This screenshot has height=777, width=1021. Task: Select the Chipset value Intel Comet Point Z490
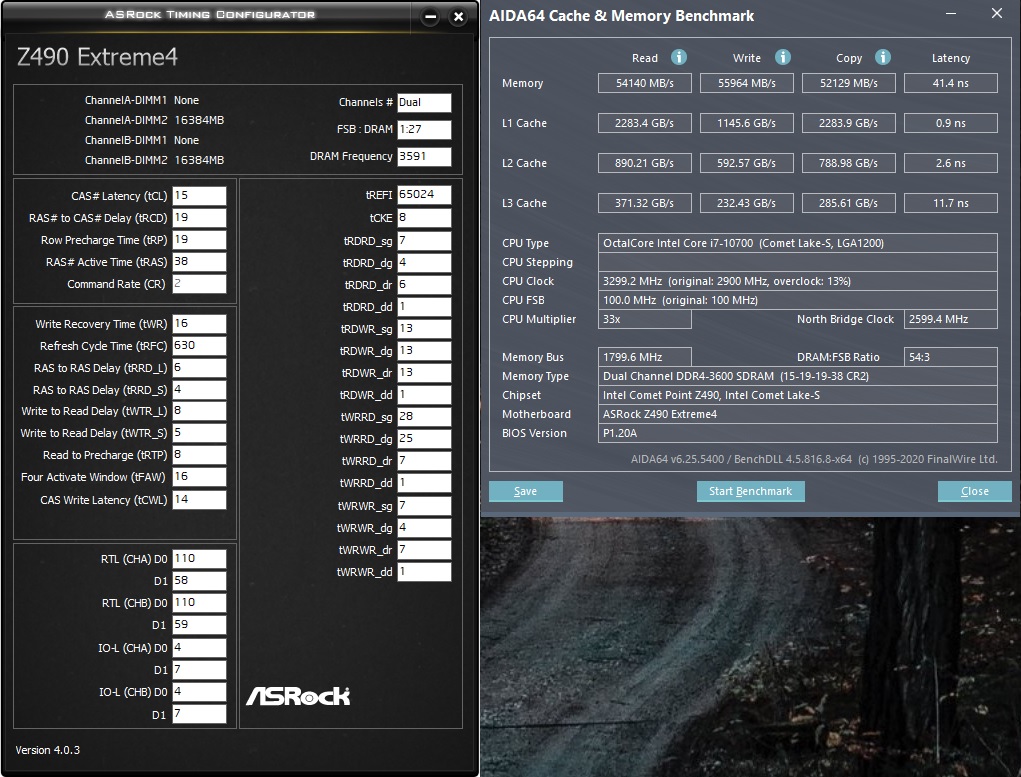pyautogui.click(x=798, y=395)
